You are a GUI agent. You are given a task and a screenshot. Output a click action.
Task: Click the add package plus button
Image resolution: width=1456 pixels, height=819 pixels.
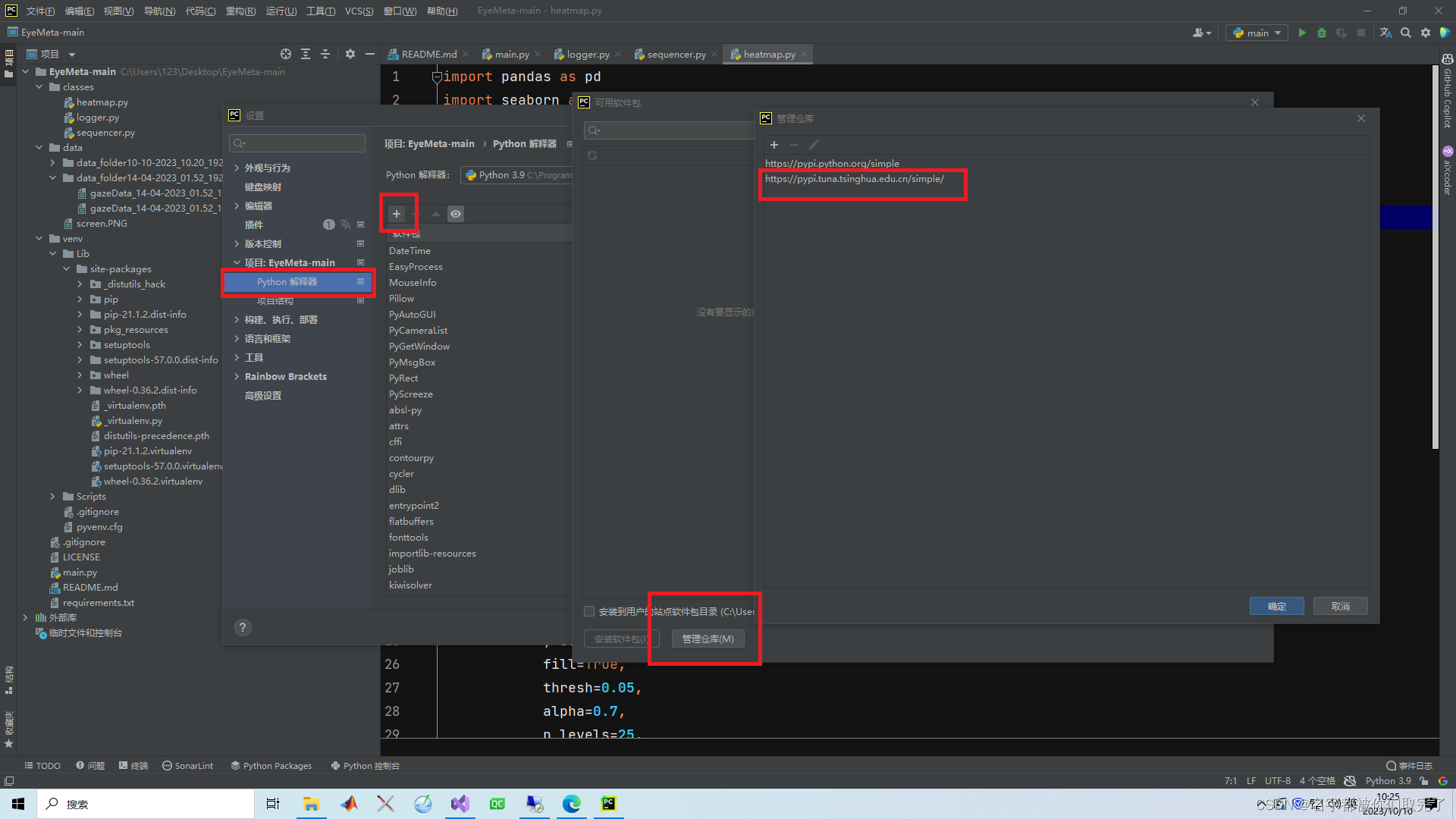(x=397, y=214)
